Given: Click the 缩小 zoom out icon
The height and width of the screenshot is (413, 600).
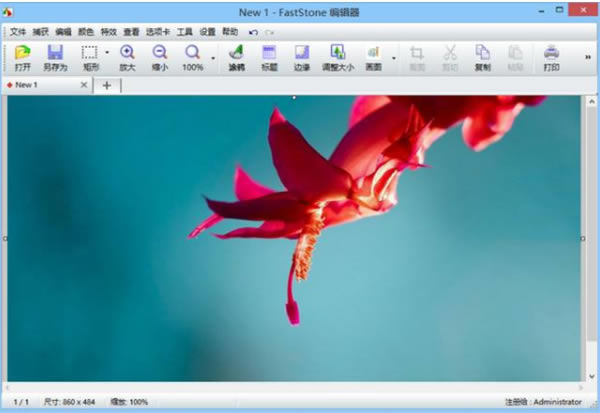Looking at the screenshot, I should (160, 53).
